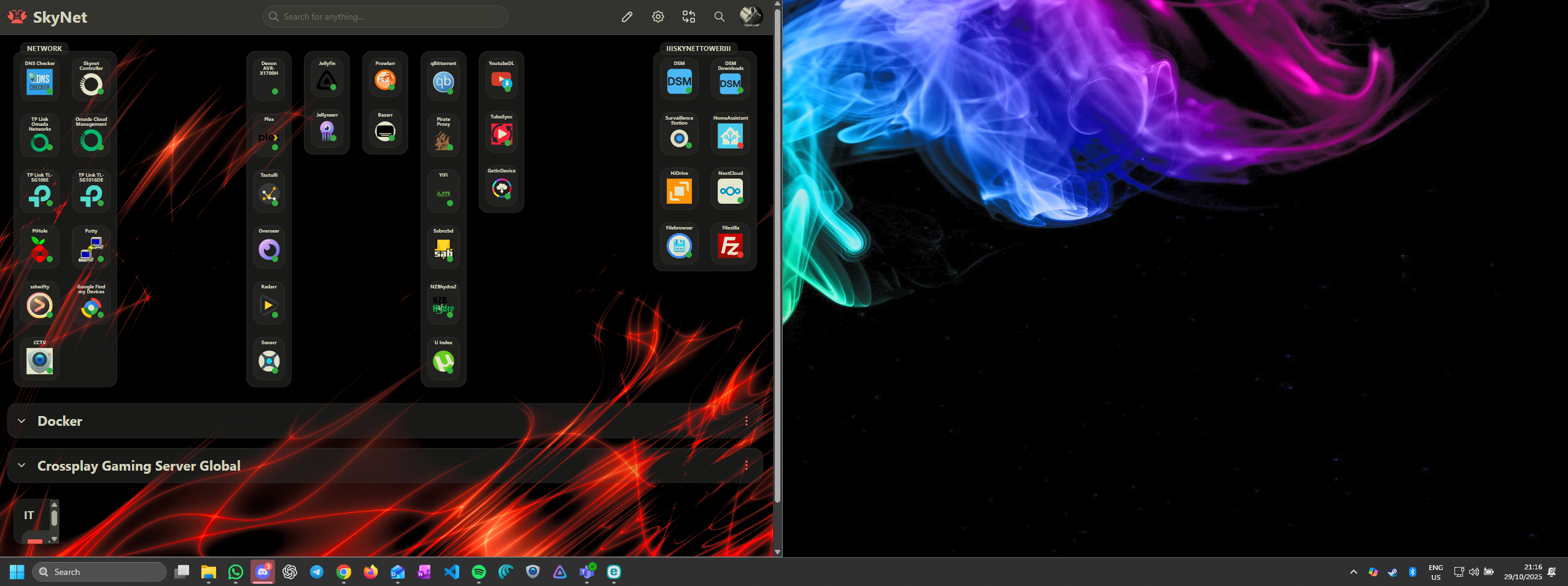Viewport: 1568px width, 586px height.
Task: Launch the Plex app tile
Action: click(269, 135)
